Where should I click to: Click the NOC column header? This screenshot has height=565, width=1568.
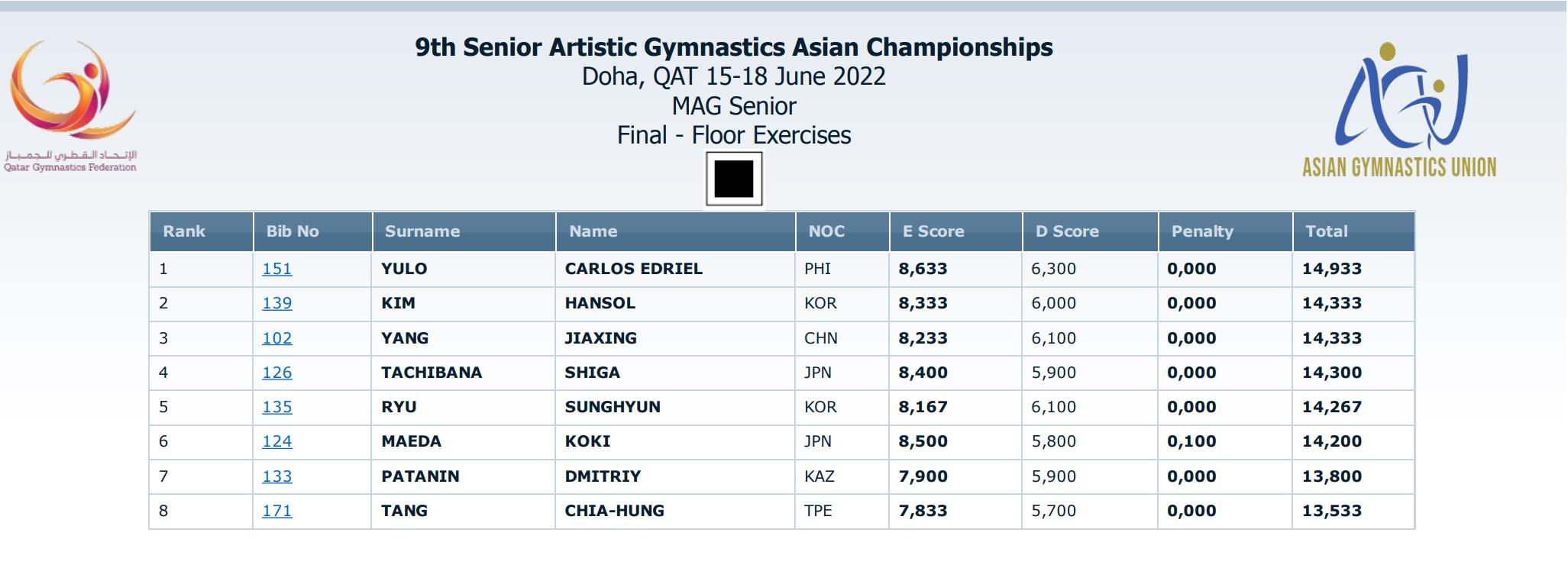(826, 231)
